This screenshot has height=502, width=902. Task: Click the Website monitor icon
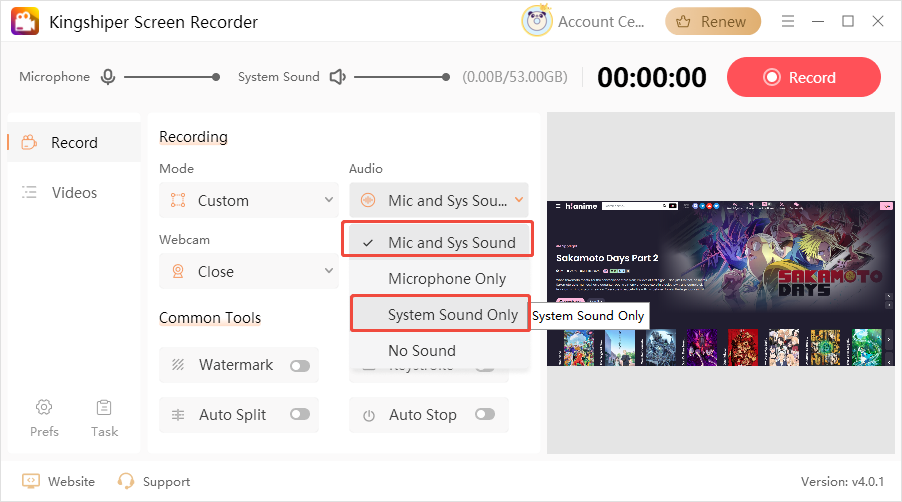(x=30, y=481)
